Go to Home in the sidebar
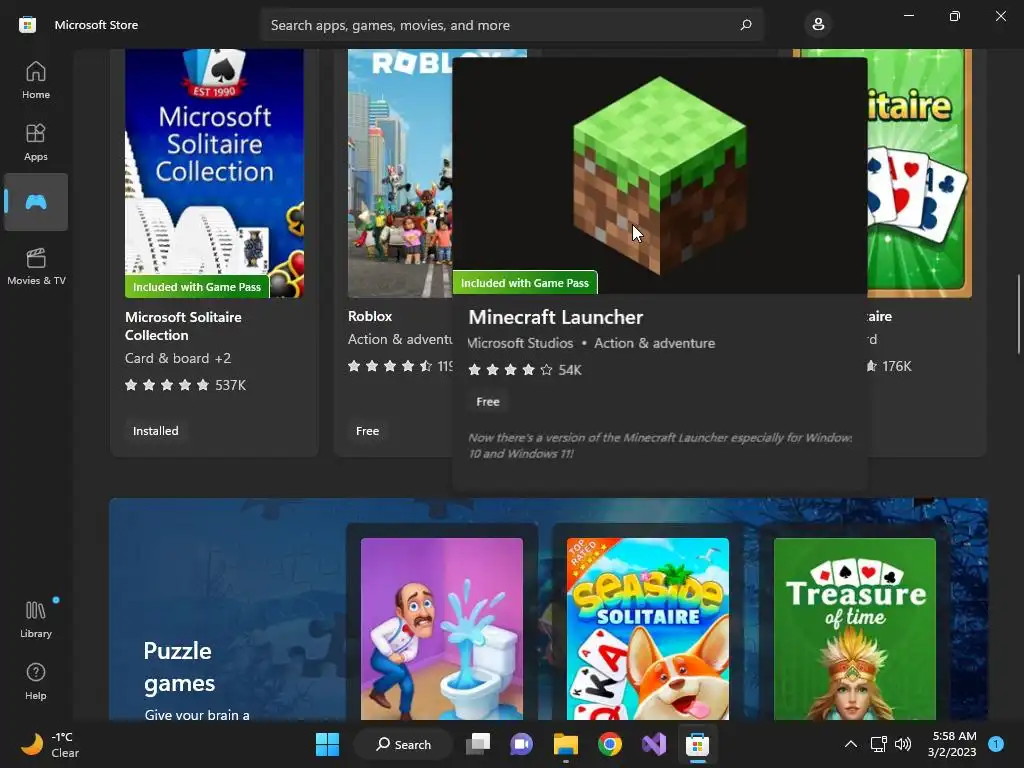Screen dimensions: 1024x768 click(36, 80)
